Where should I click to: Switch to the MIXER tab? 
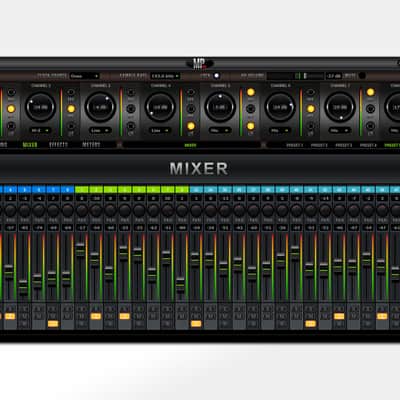(30, 145)
